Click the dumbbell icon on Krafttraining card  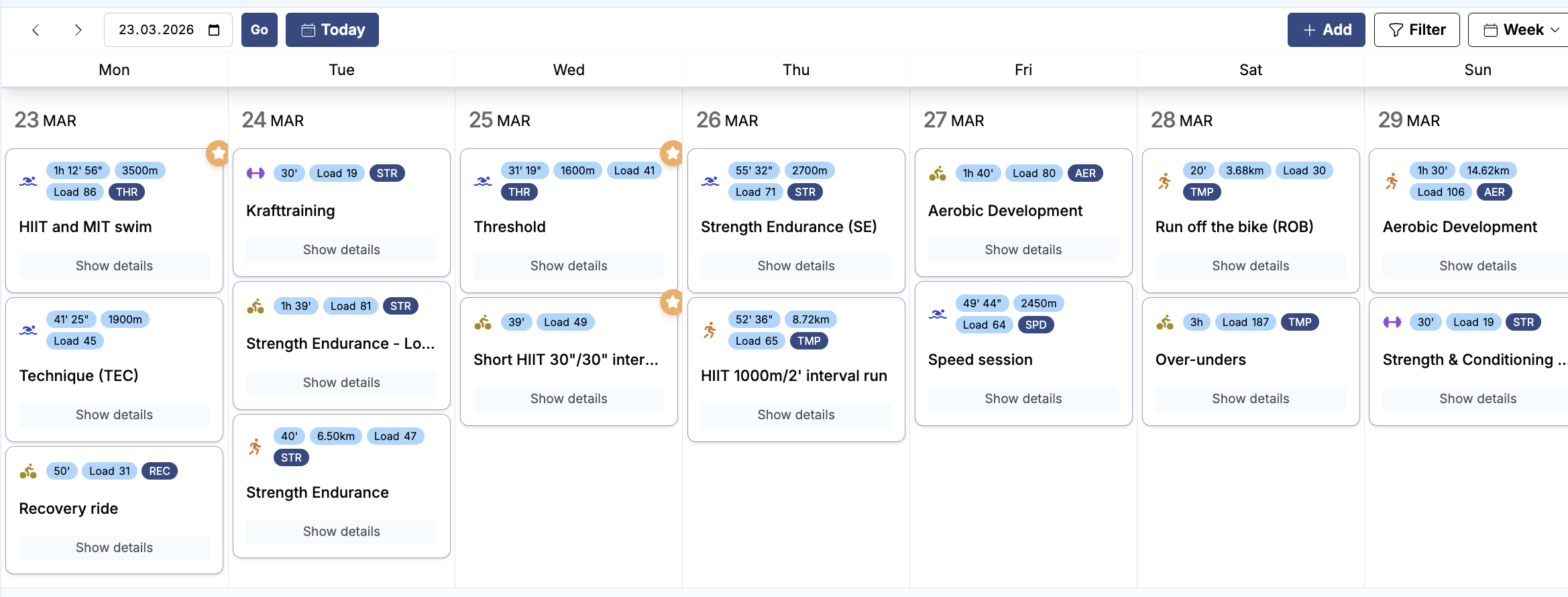(256, 173)
